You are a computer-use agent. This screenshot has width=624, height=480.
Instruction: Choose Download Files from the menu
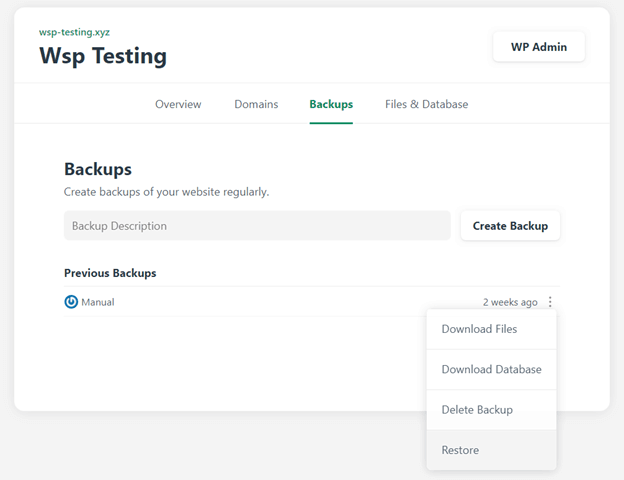pos(491,329)
